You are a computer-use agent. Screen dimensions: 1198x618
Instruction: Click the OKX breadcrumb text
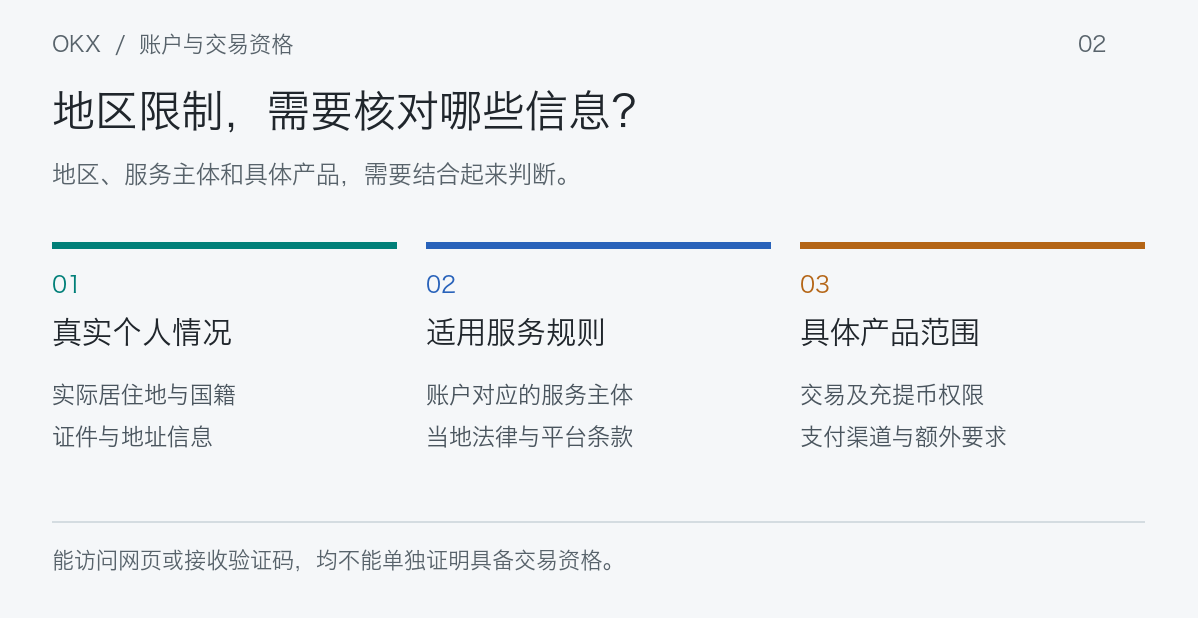(x=76, y=44)
